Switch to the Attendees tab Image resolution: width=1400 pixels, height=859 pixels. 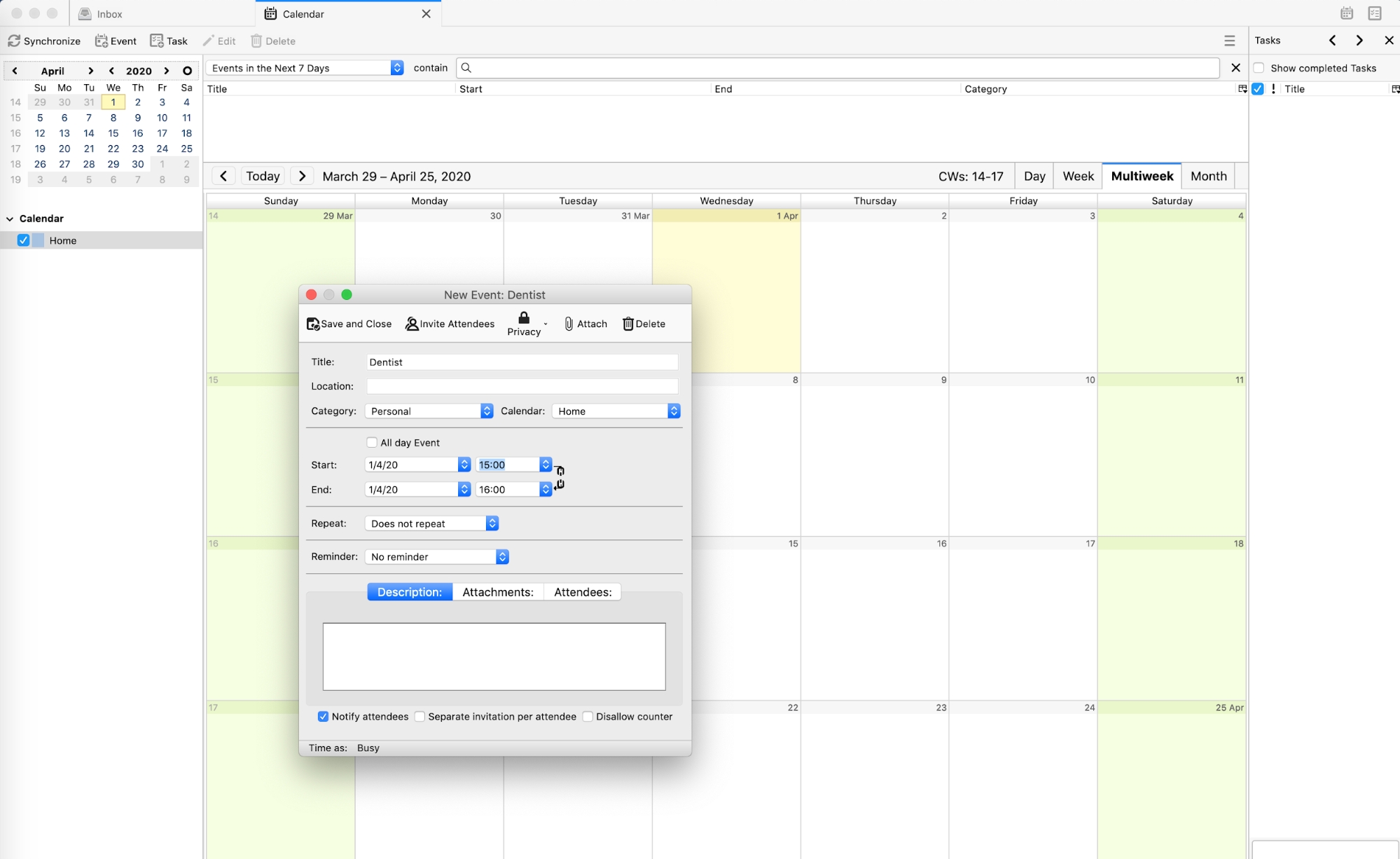coord(583,591)
